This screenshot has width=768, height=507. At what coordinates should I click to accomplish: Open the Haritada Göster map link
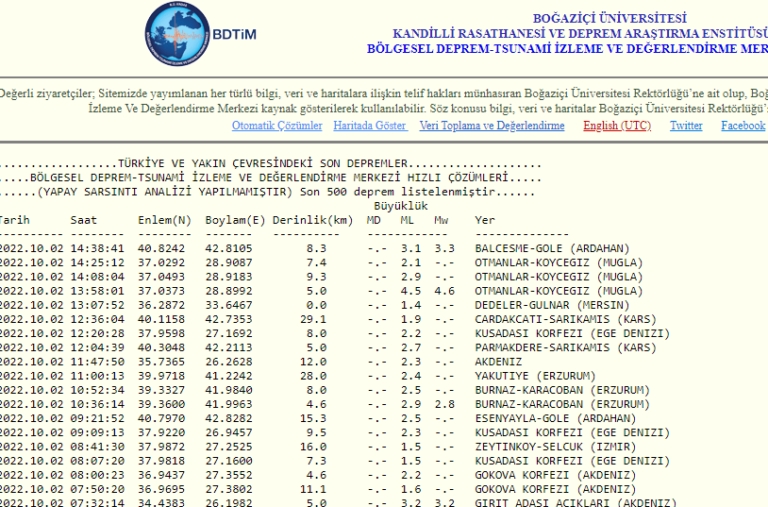(x=369, y=126)
